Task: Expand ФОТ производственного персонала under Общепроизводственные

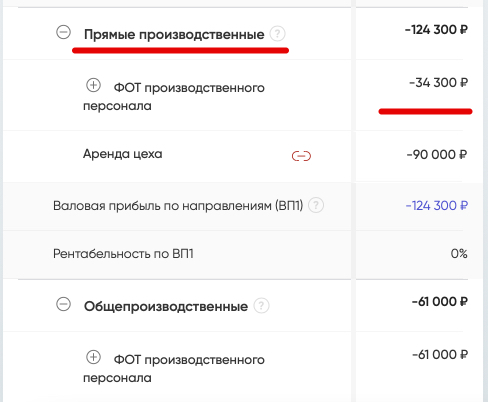Action: [93, 357]
